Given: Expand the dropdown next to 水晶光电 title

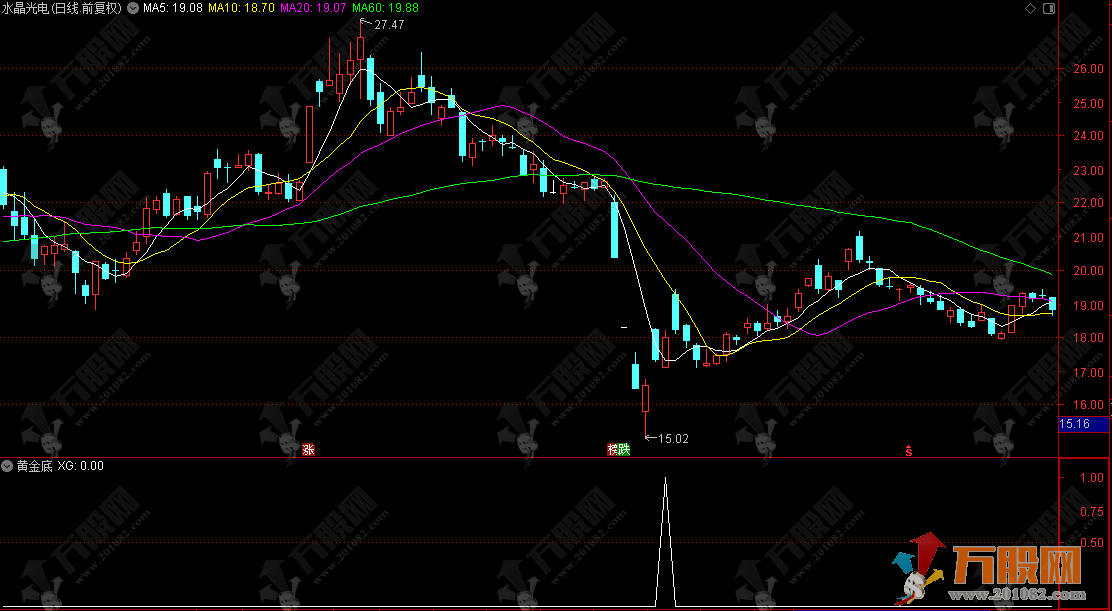Looking at the screenshot, I should (132, 8).
